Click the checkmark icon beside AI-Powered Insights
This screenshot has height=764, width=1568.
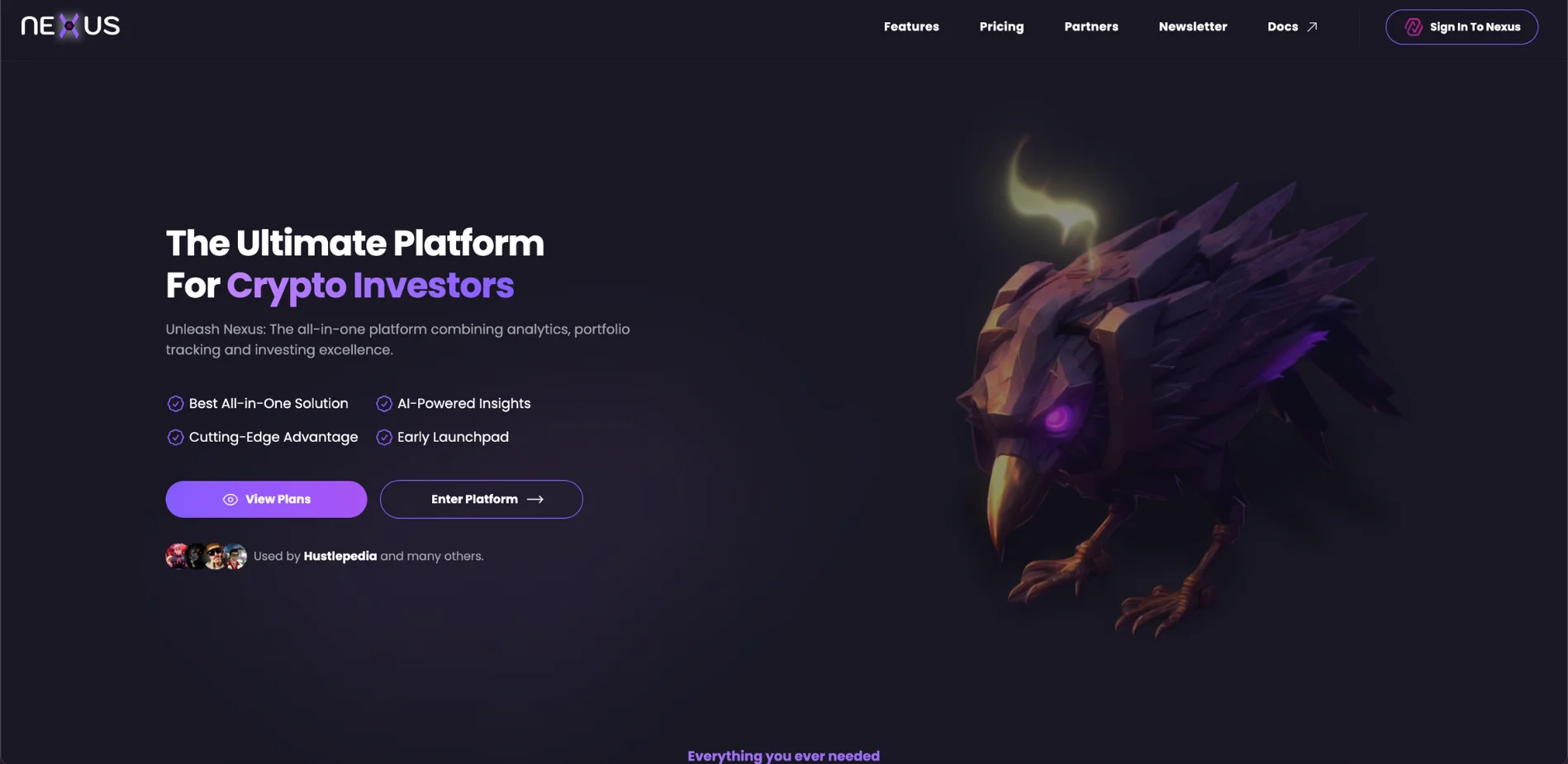[384, 404]
